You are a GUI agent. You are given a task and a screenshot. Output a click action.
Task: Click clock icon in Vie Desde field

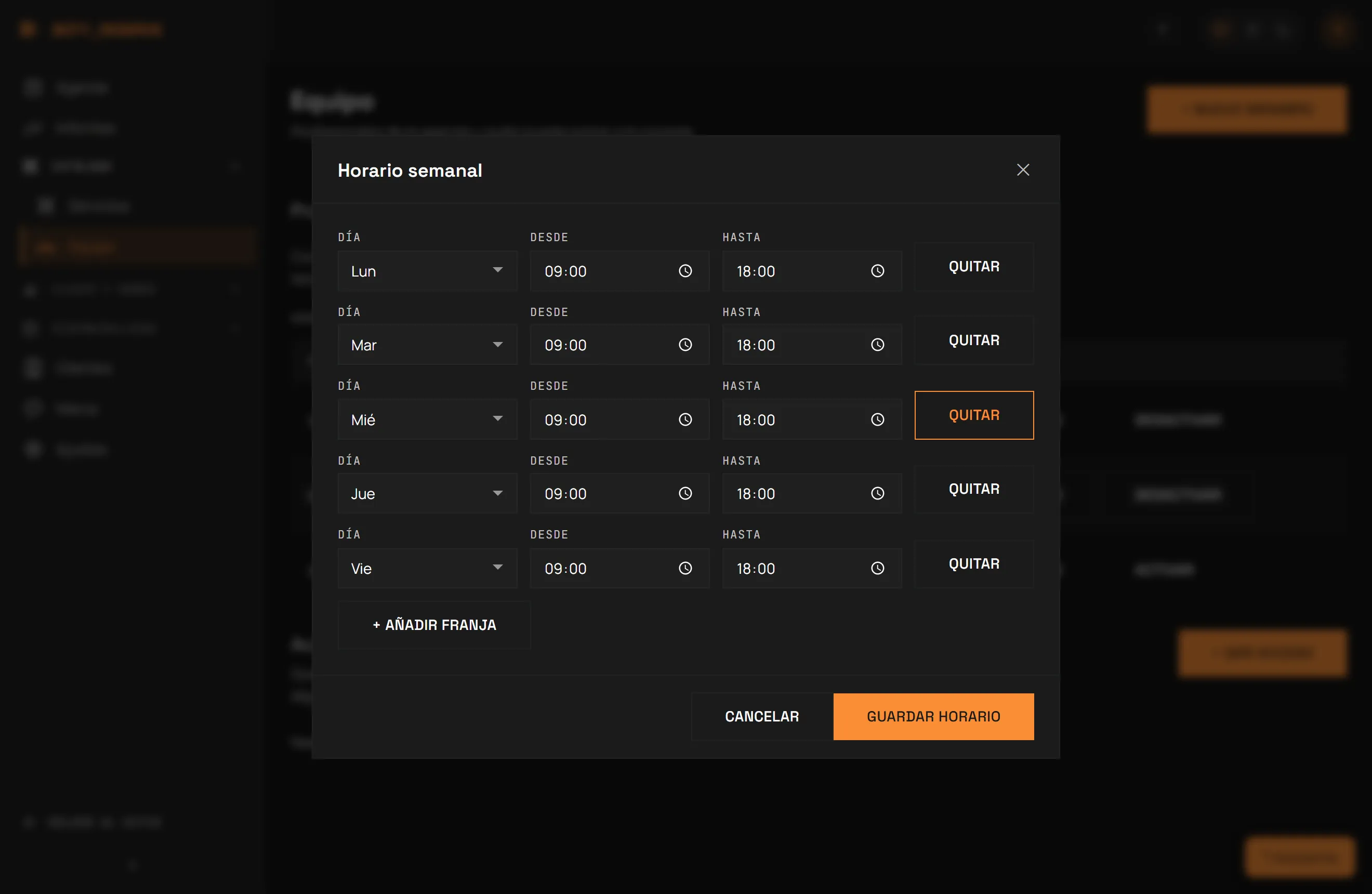(x=685, y=568)
